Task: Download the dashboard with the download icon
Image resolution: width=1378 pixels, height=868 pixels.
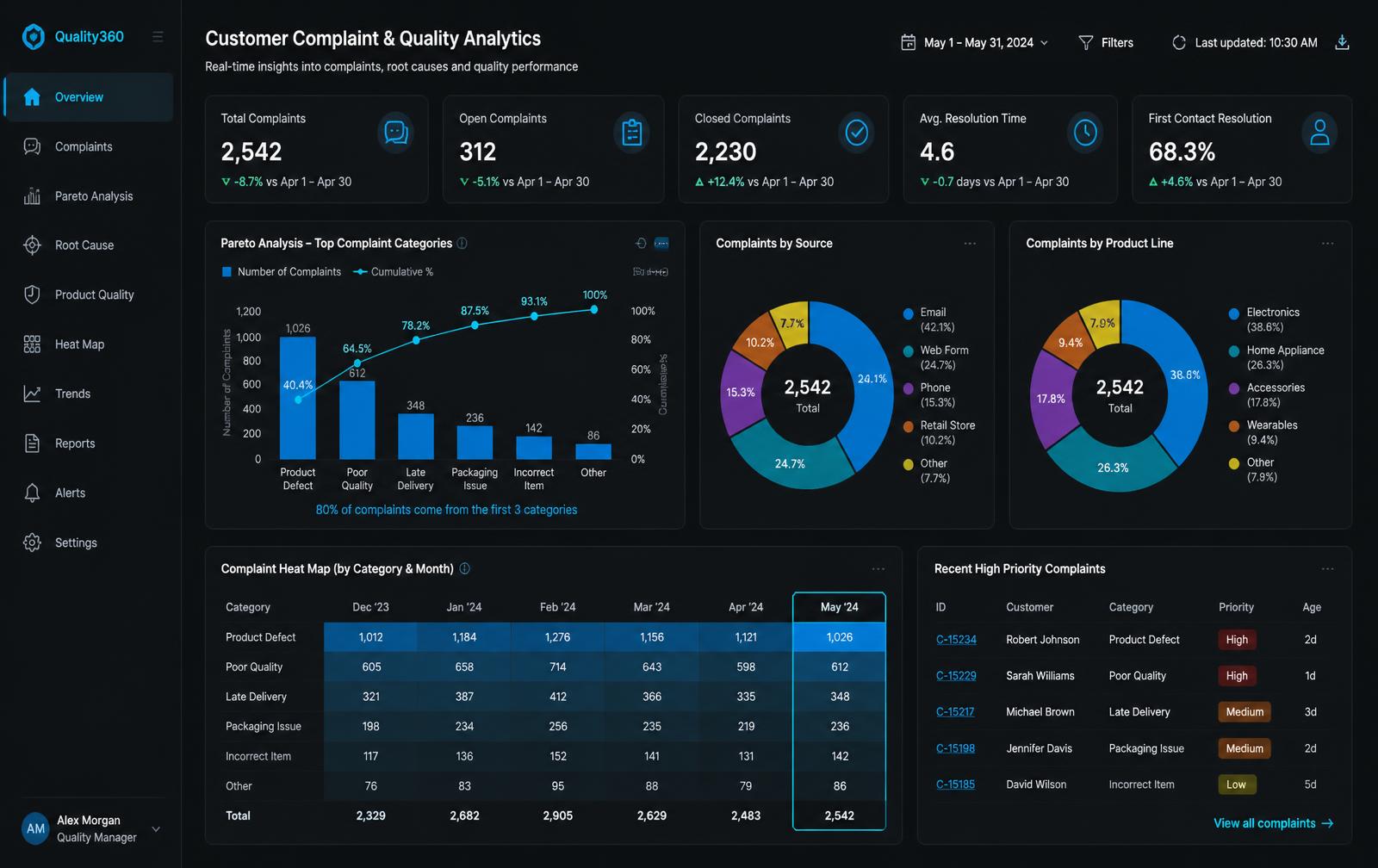Action: (x=1342, y=42)
